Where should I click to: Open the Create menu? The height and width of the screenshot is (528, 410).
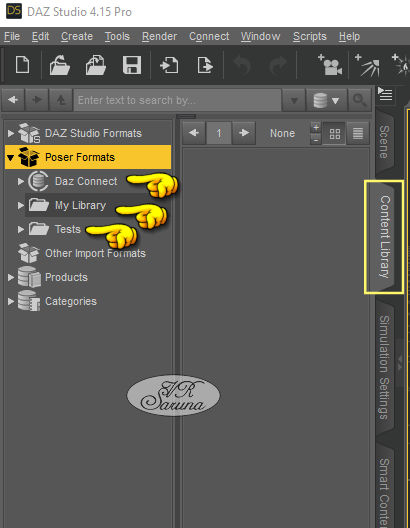tap(77, 36)
